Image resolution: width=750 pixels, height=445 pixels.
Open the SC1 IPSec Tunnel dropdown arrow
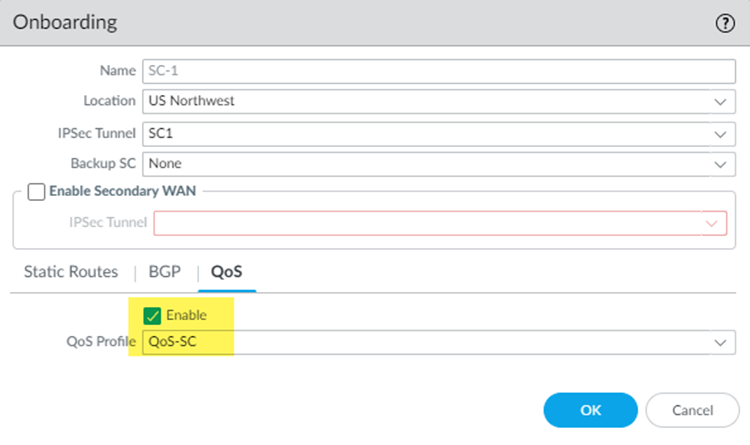720,133
